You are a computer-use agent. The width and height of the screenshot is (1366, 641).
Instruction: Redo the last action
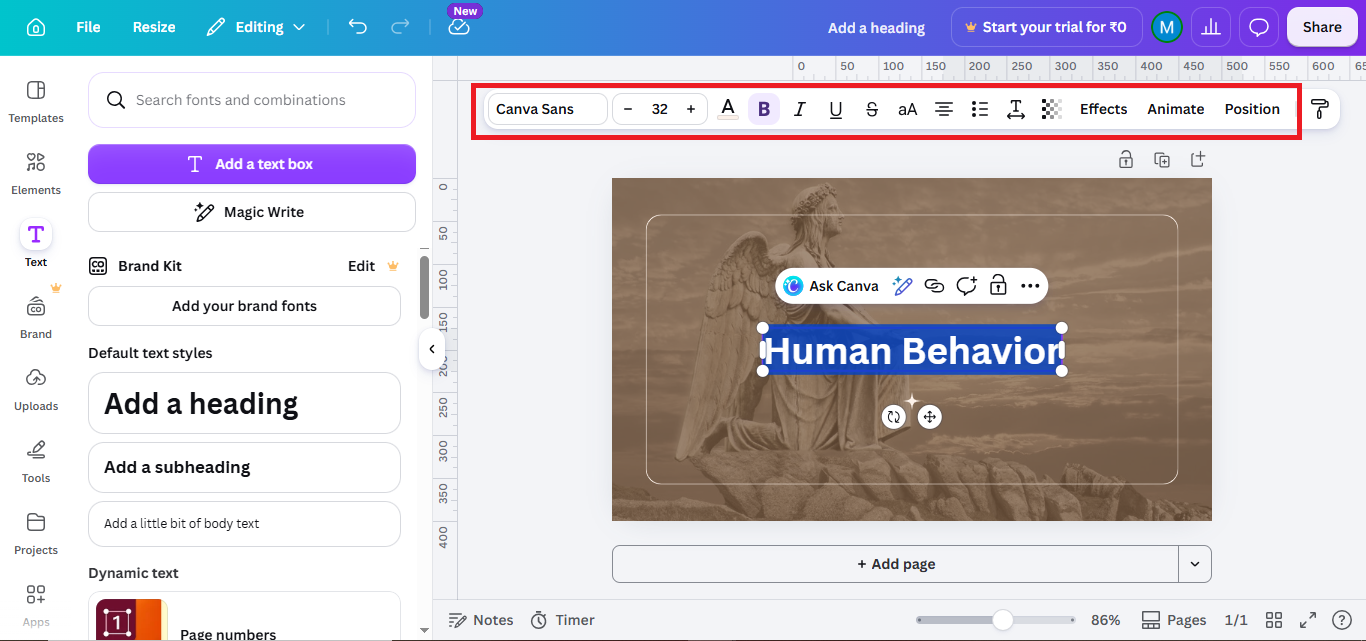400,27
